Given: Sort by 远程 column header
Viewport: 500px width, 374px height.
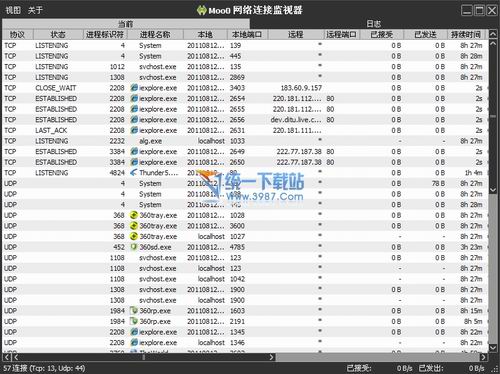Looking at the screenshot, I should (x=296, y=34).
